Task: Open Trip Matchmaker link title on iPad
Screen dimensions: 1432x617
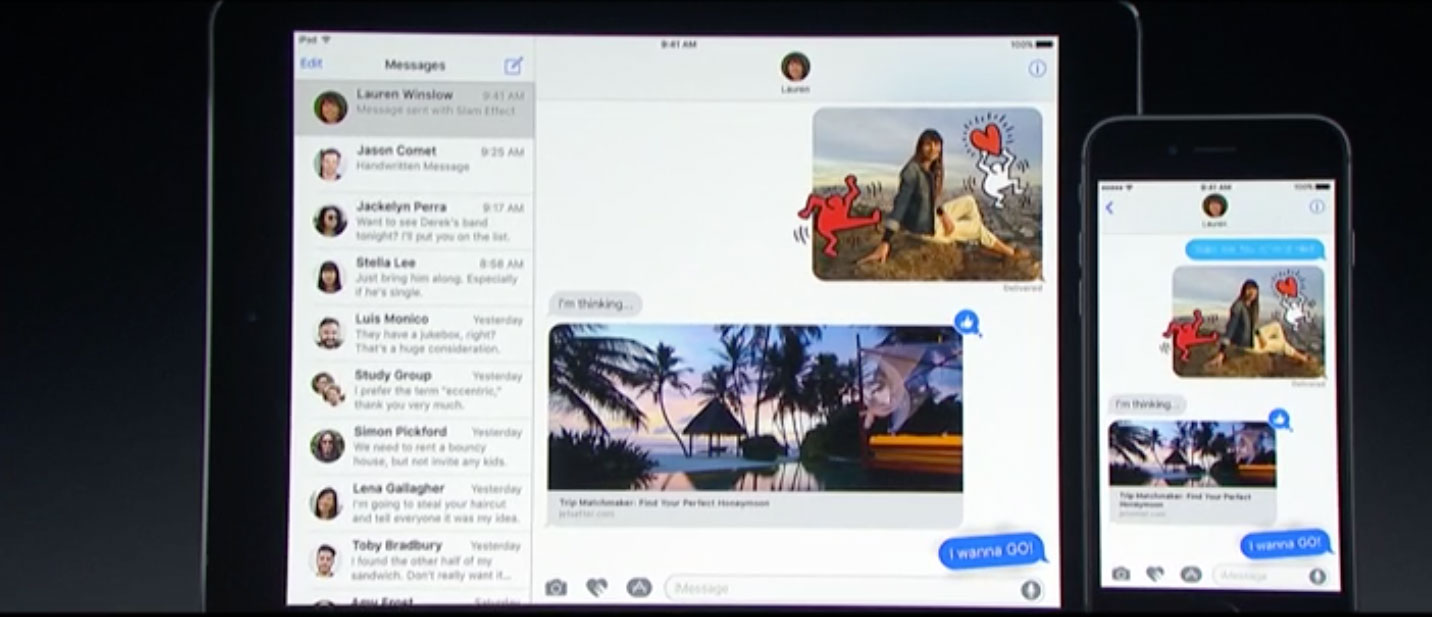Action: (x=664, y=503)
